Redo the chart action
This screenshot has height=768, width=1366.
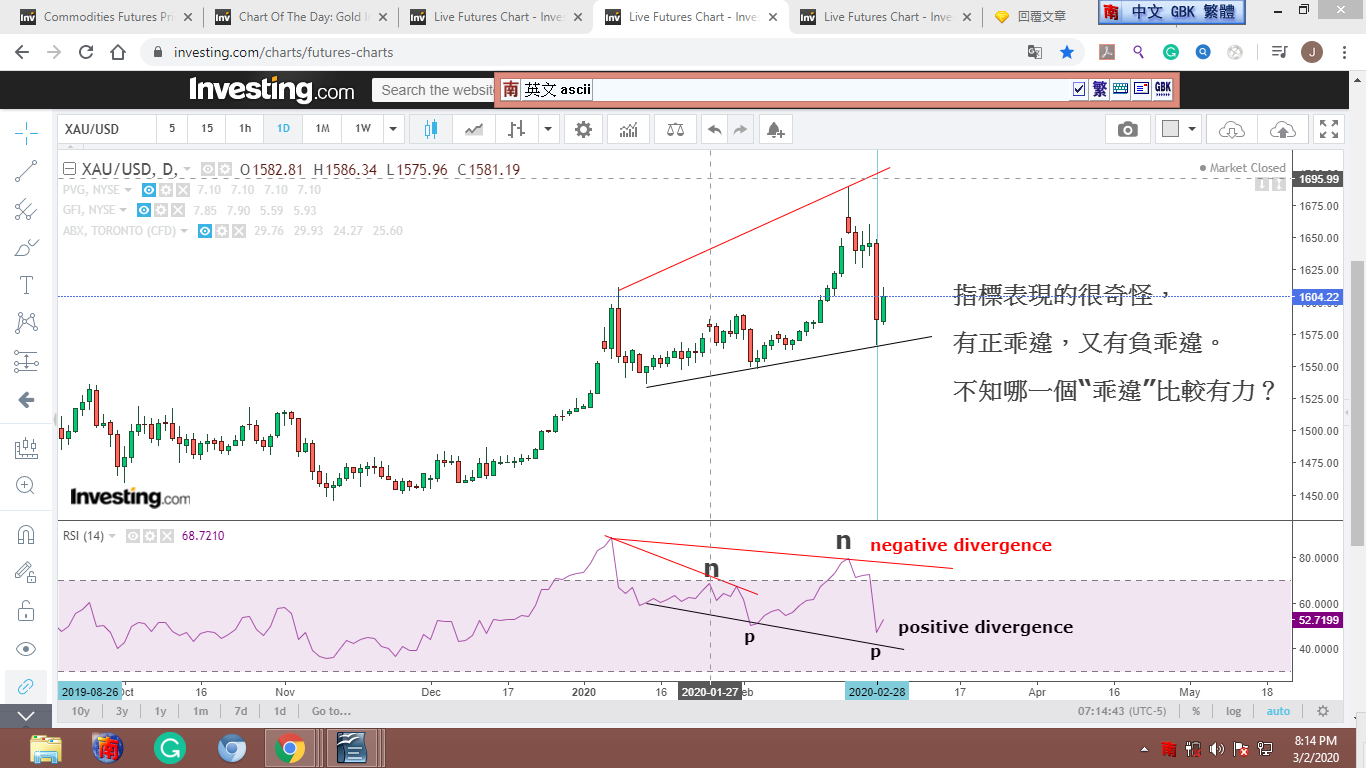click(x=741, y=129)
